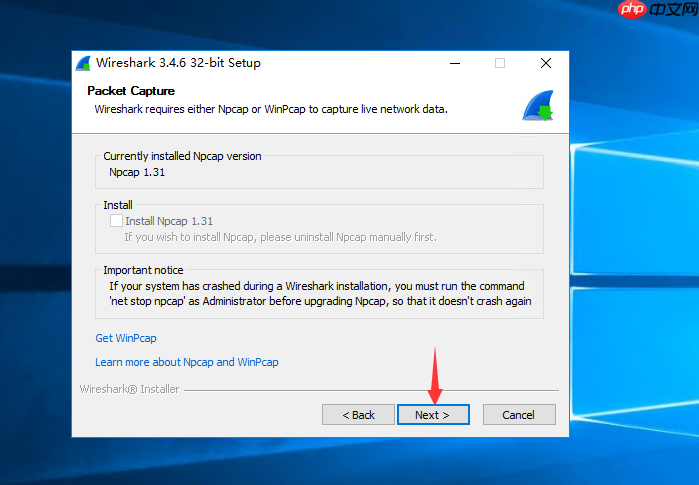Minimize the Wireshark Setup window
699x485 pixels.
[x=455, y=63]
